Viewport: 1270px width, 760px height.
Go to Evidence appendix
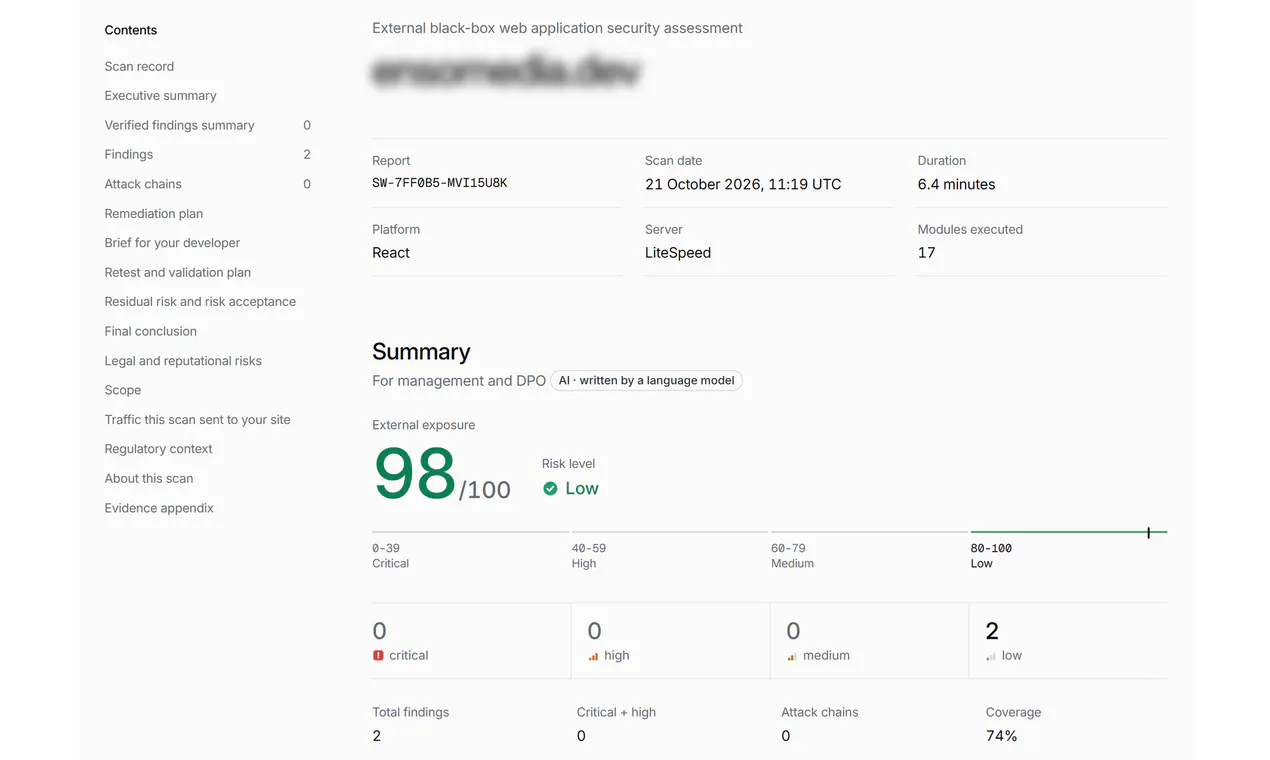pos(159,508)
